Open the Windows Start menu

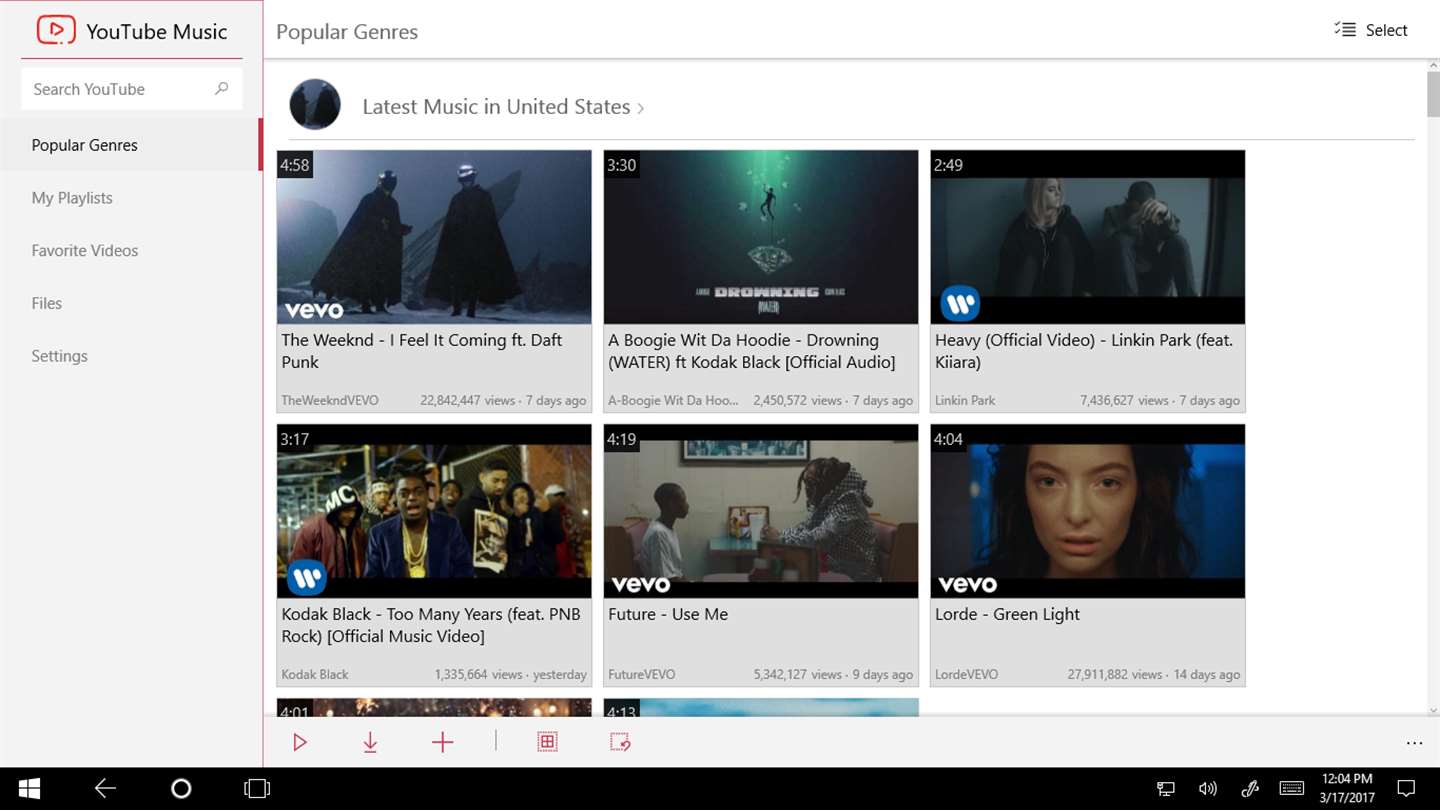(x=29, y=789)
